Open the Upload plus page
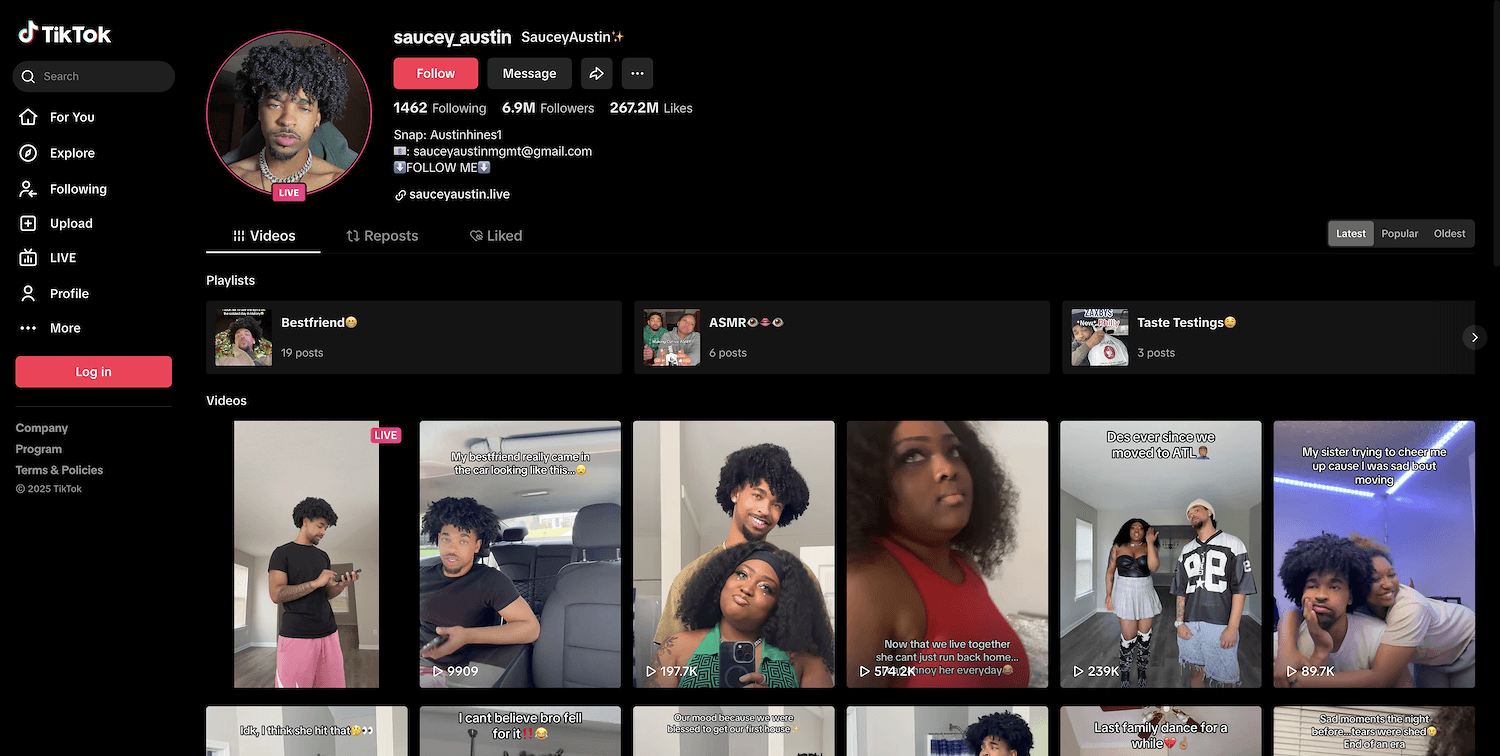The width and height of the screenshot is (1500, 756). 70,223
